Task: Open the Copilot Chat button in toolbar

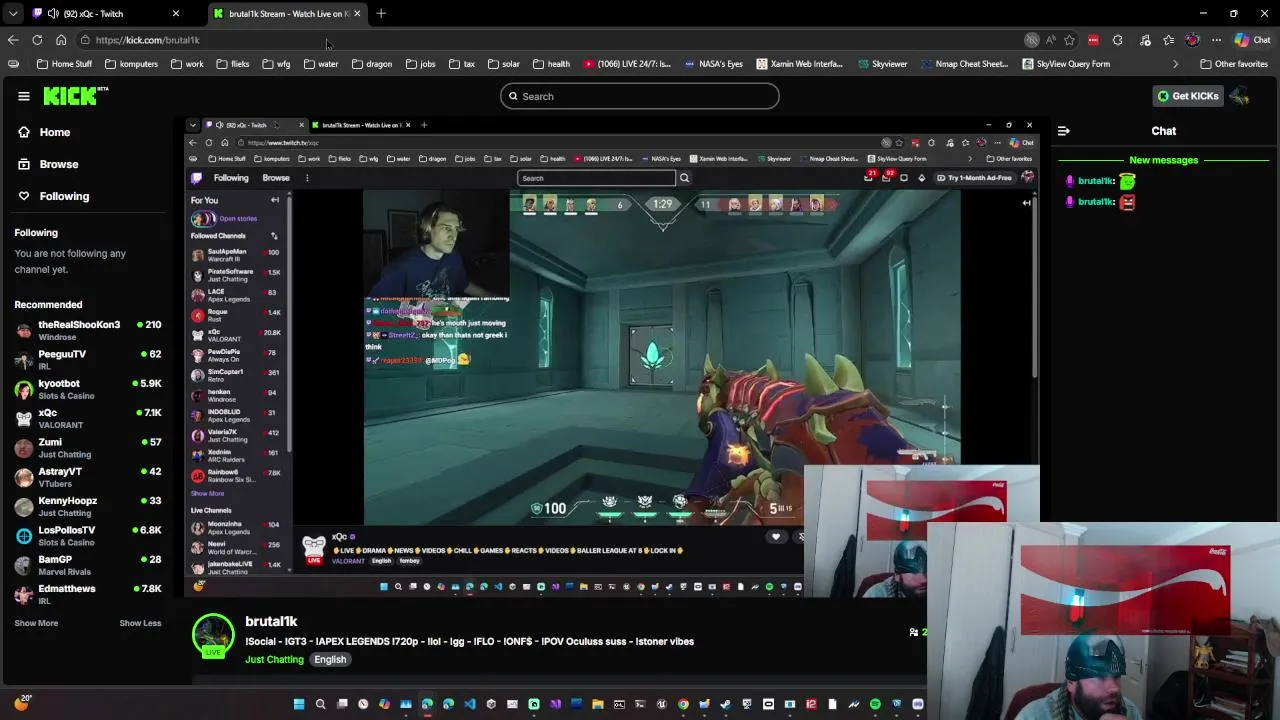Action: tap(1253, 40)
